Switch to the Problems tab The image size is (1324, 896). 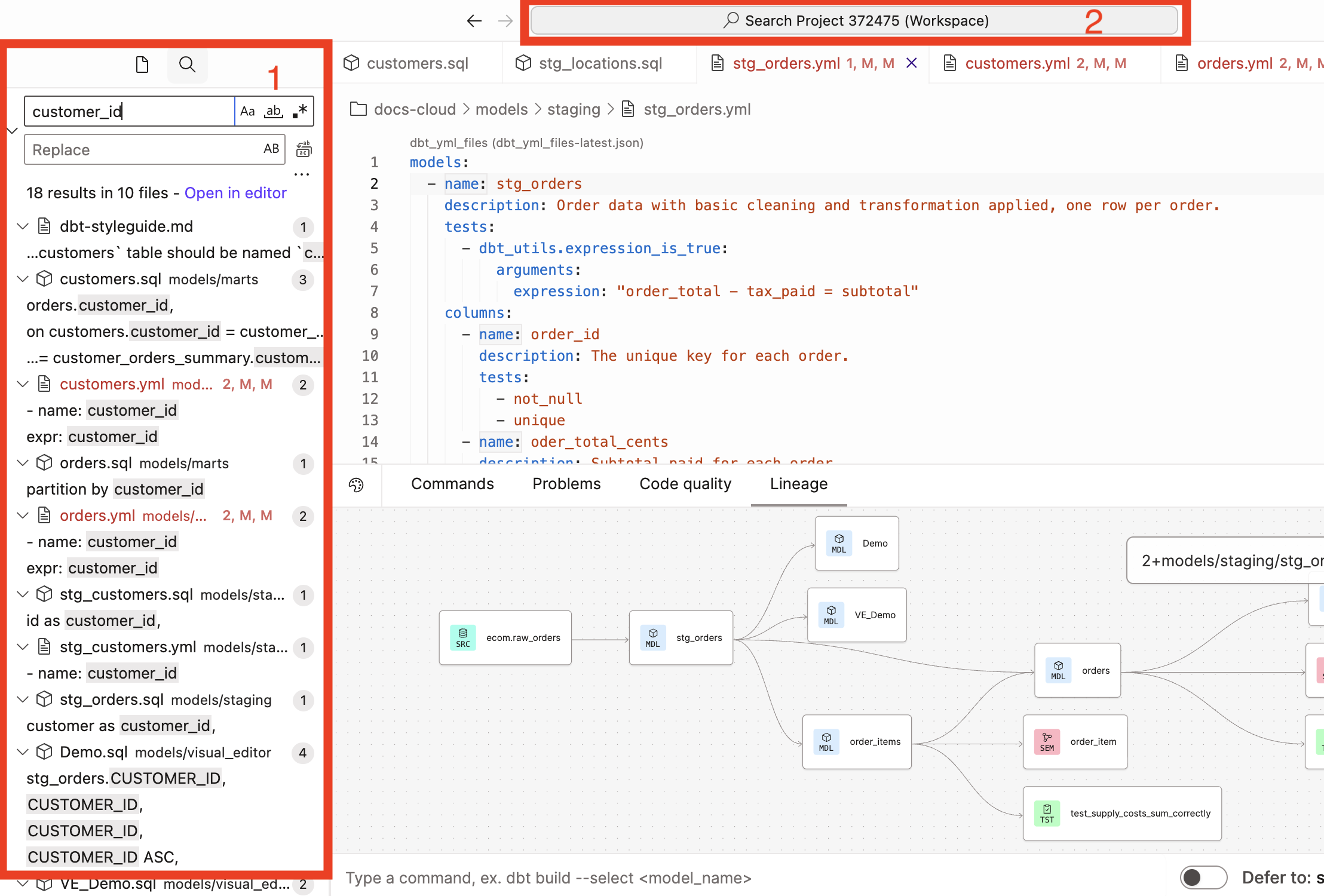[566, 484]
